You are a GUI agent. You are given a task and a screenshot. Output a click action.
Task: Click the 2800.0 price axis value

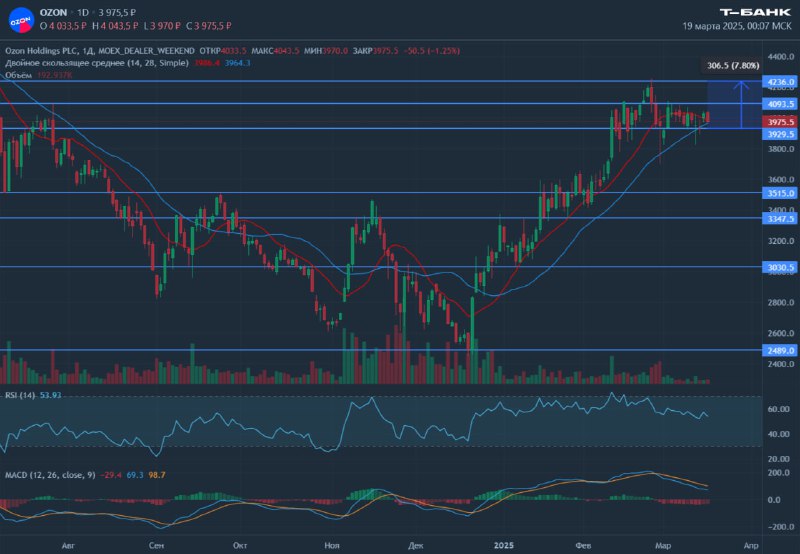781,303
